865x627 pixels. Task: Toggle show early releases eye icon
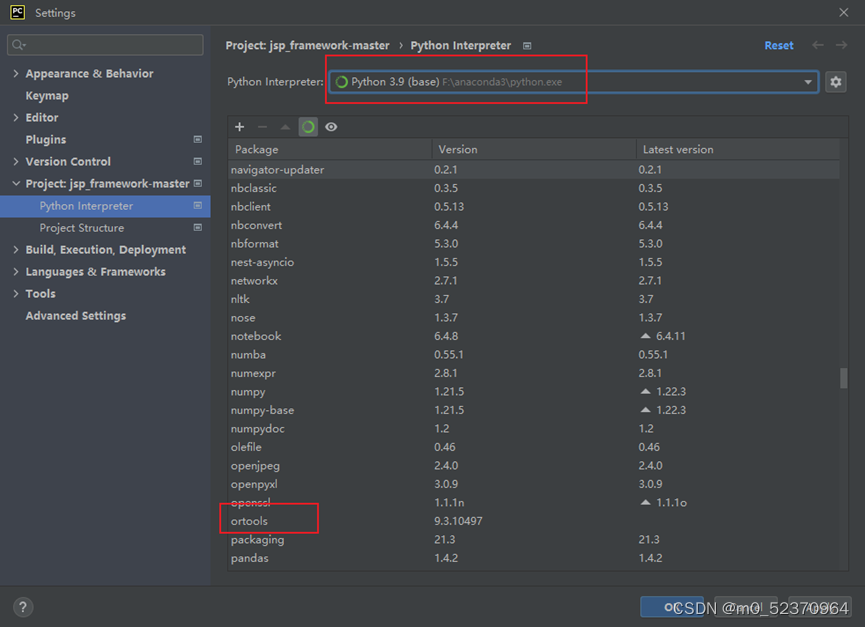tap(331, 127)
